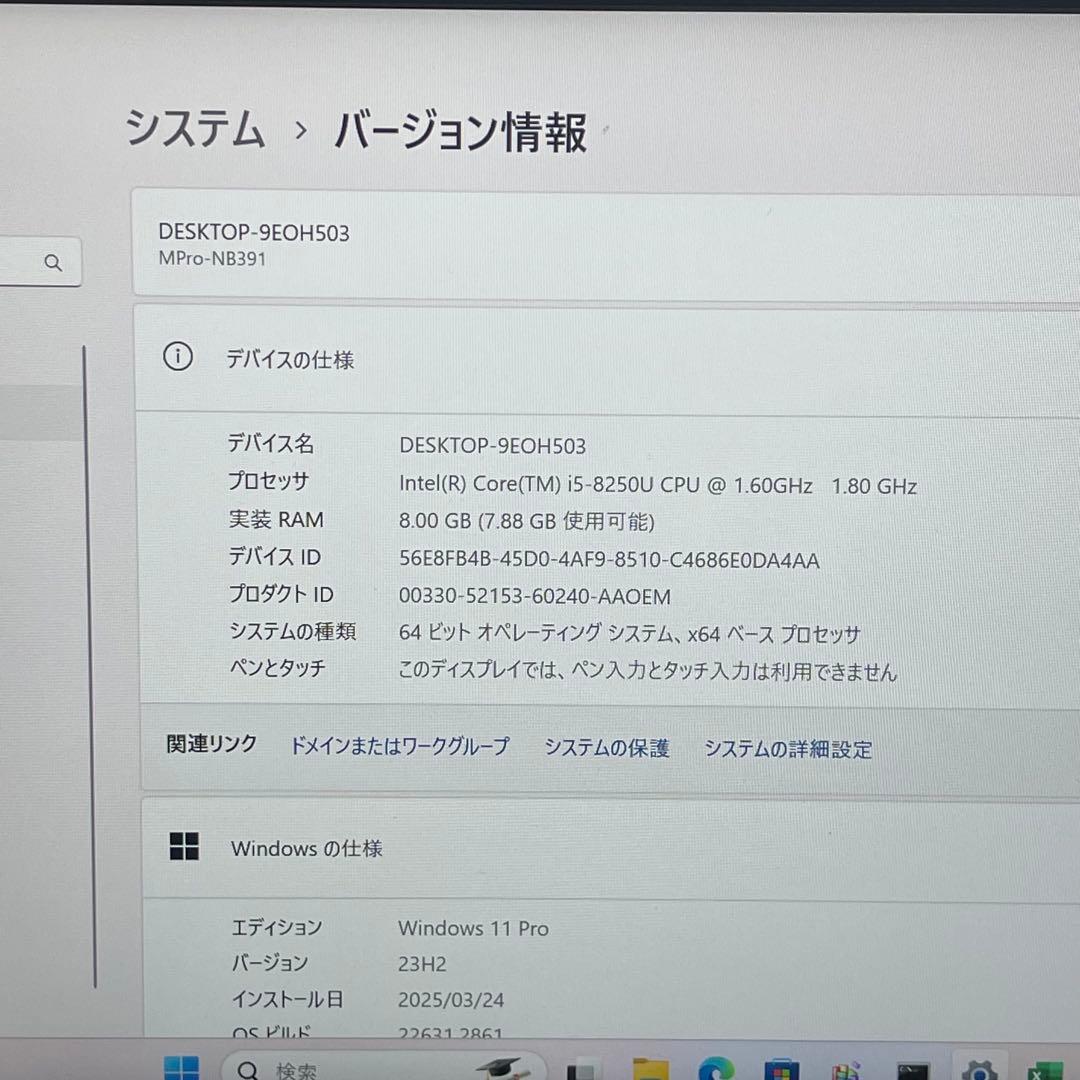Select RAM value 8.00 GB (7.88 GB 使用可能)
Screen dimensions: 1080x1080
tap(526, 521)
